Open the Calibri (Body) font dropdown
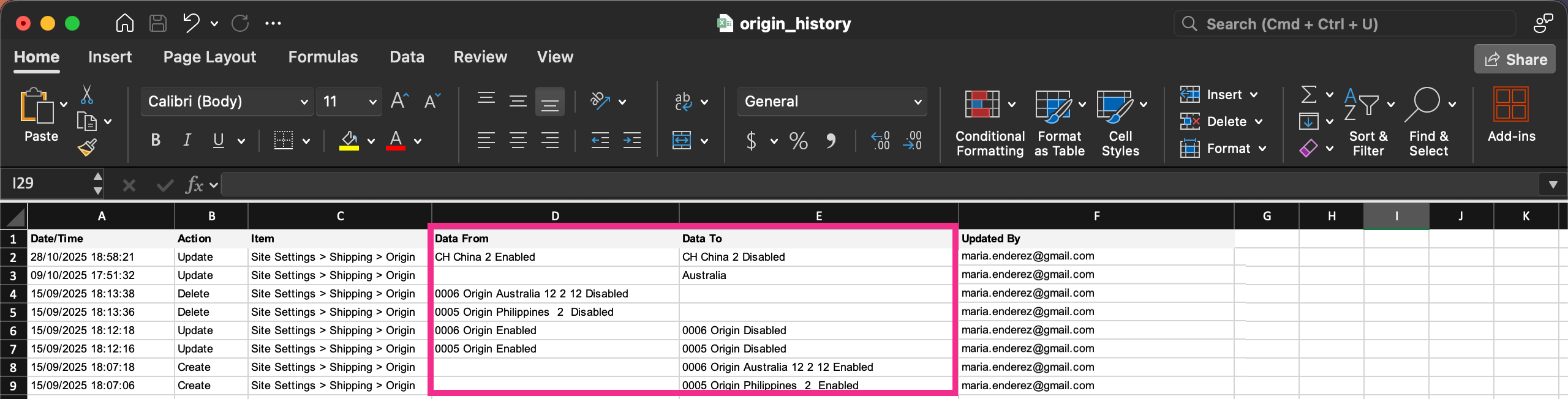Viewport: 1568px width, 399px height. pos(227,102)
